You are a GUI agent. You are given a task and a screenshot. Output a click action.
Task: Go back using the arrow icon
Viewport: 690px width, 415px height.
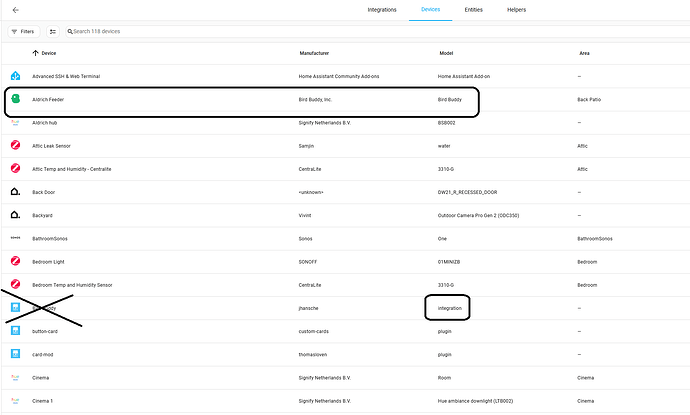(15, 10)
